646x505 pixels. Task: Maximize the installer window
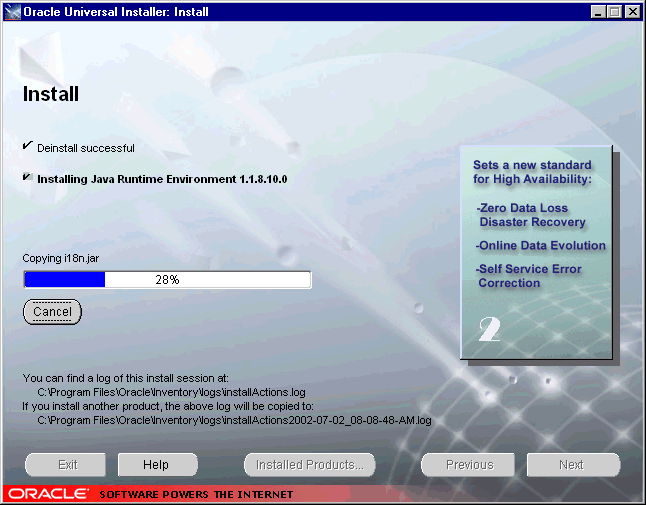(615, 12)
